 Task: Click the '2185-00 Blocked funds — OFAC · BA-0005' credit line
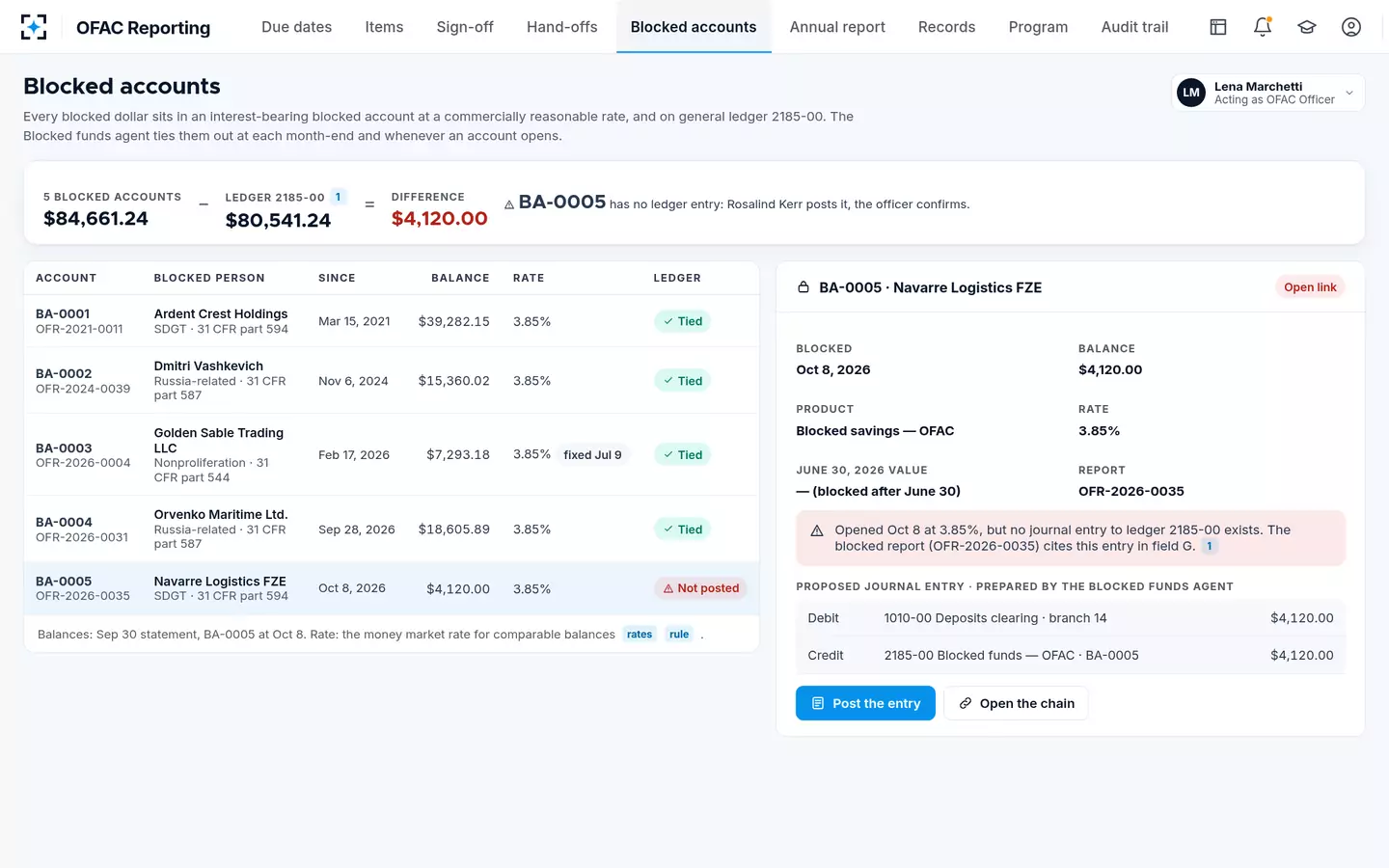click(1071, 656)
